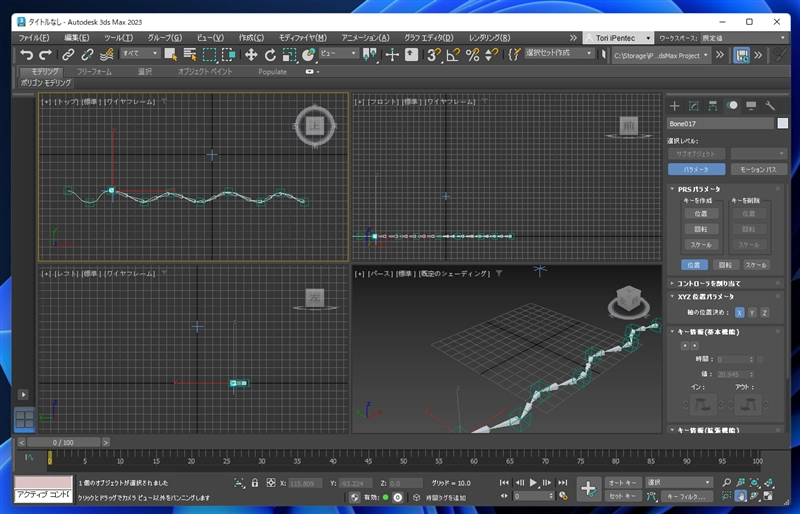Open the モディファイヤ(M) menu
The width and height of the screenshot is (800, 514).
[303, 38]
